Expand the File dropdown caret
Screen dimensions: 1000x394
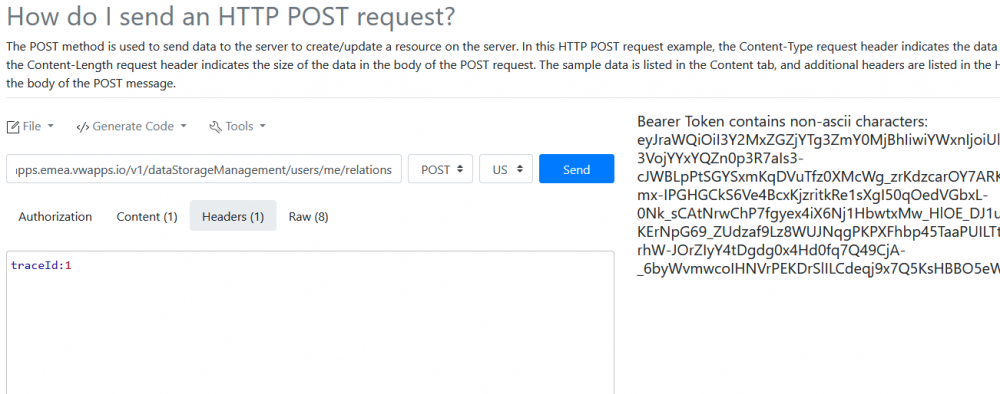pos(51,126)
